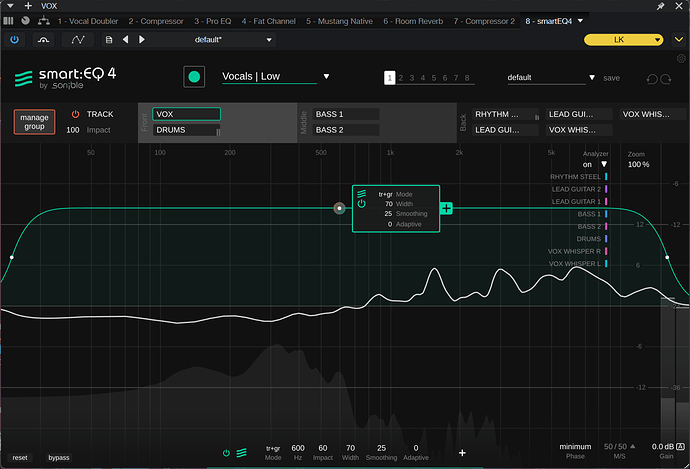Select state slot 1
Image resolution: width=690 pixels, height=469 pixels.
pos(389,78)
